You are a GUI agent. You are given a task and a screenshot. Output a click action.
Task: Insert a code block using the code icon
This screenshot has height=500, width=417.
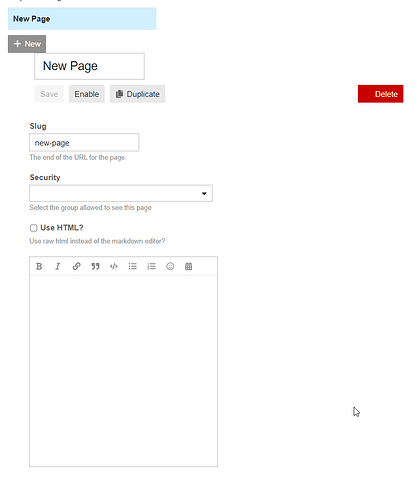click(x=114, y=266)
